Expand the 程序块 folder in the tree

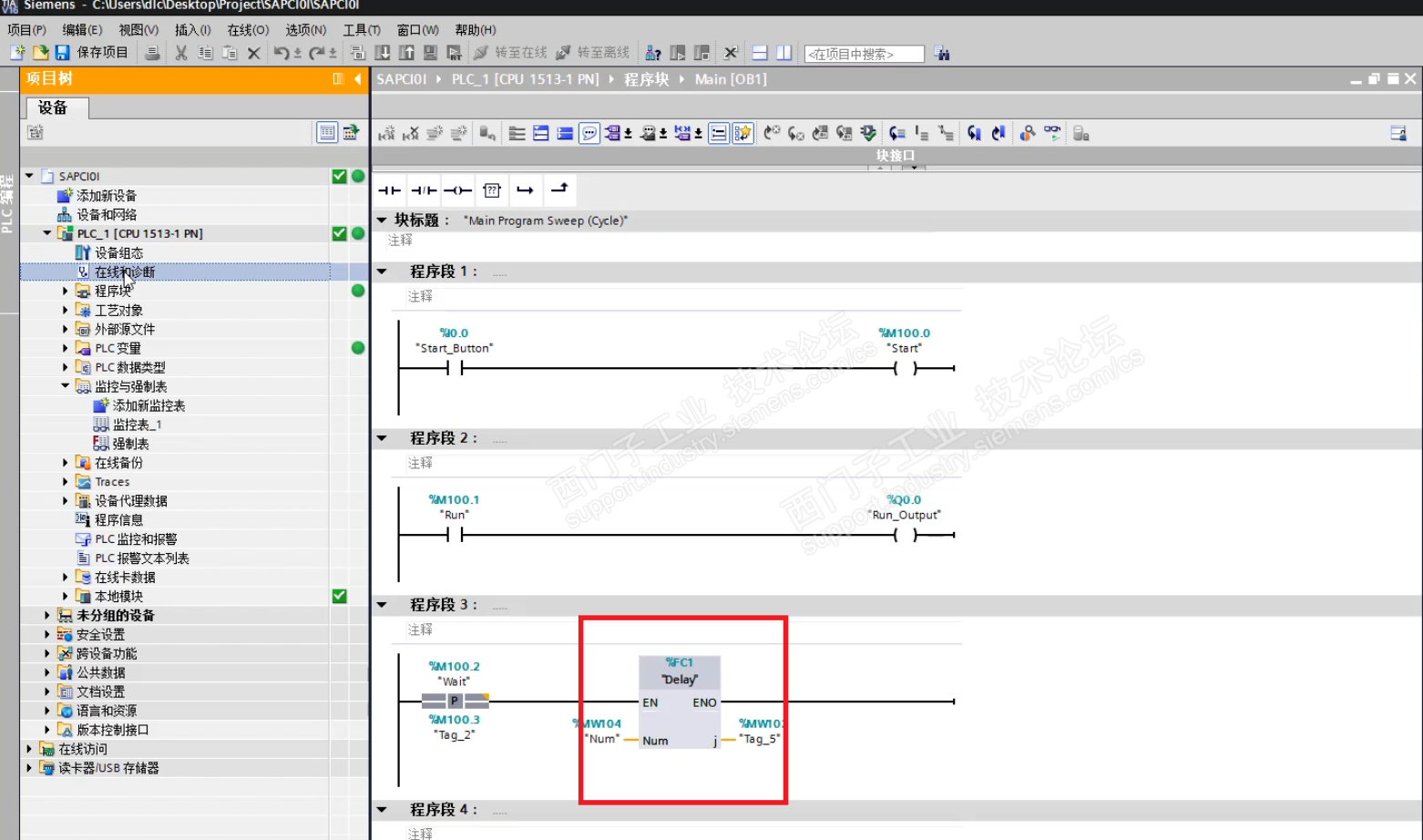66,291
